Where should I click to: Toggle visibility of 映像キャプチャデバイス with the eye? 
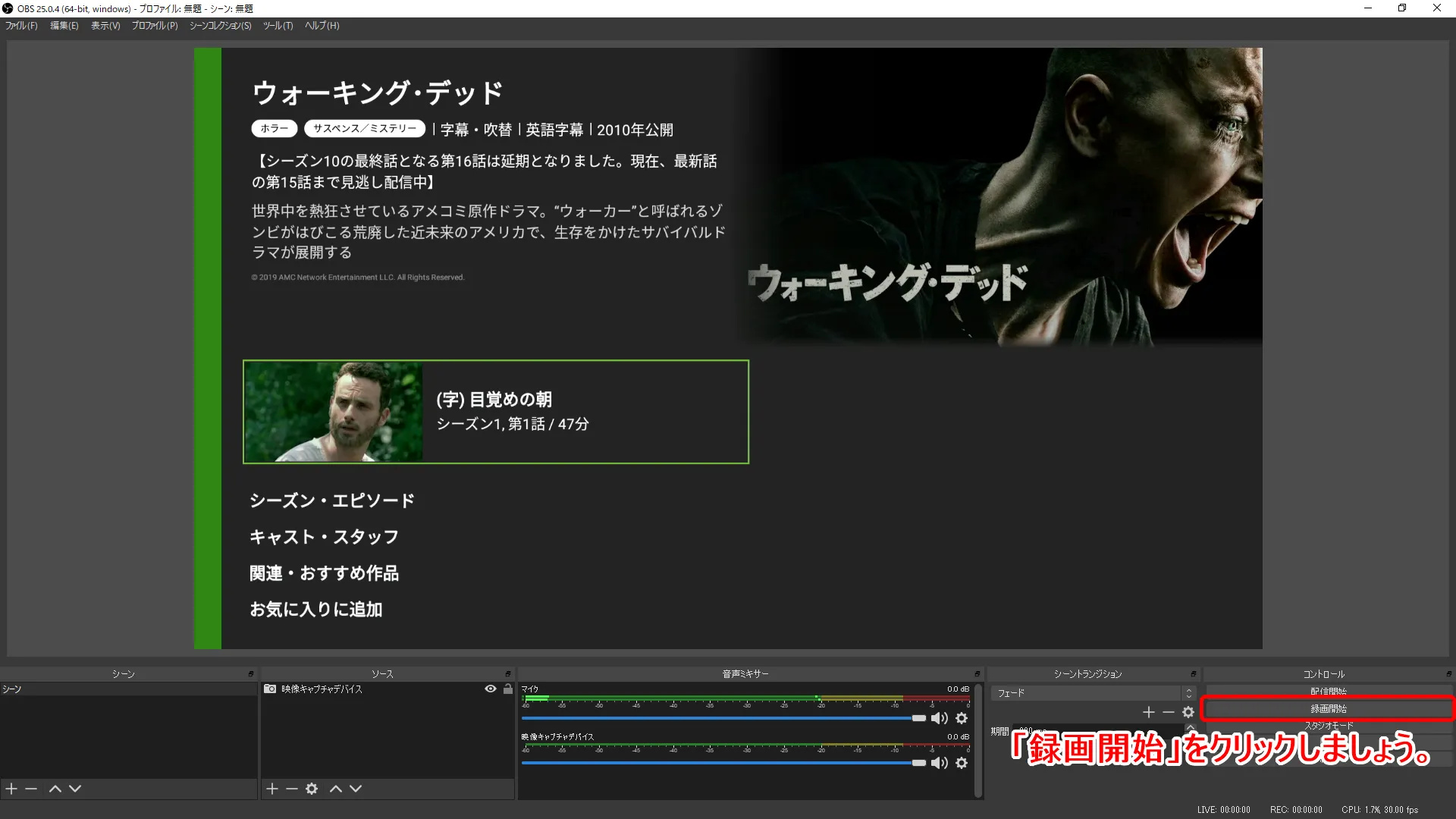pos(491,689)
